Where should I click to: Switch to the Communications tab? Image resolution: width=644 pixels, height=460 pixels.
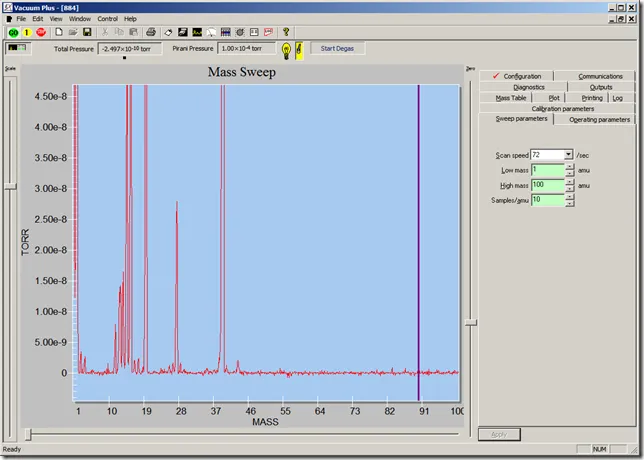pos(595,76)
